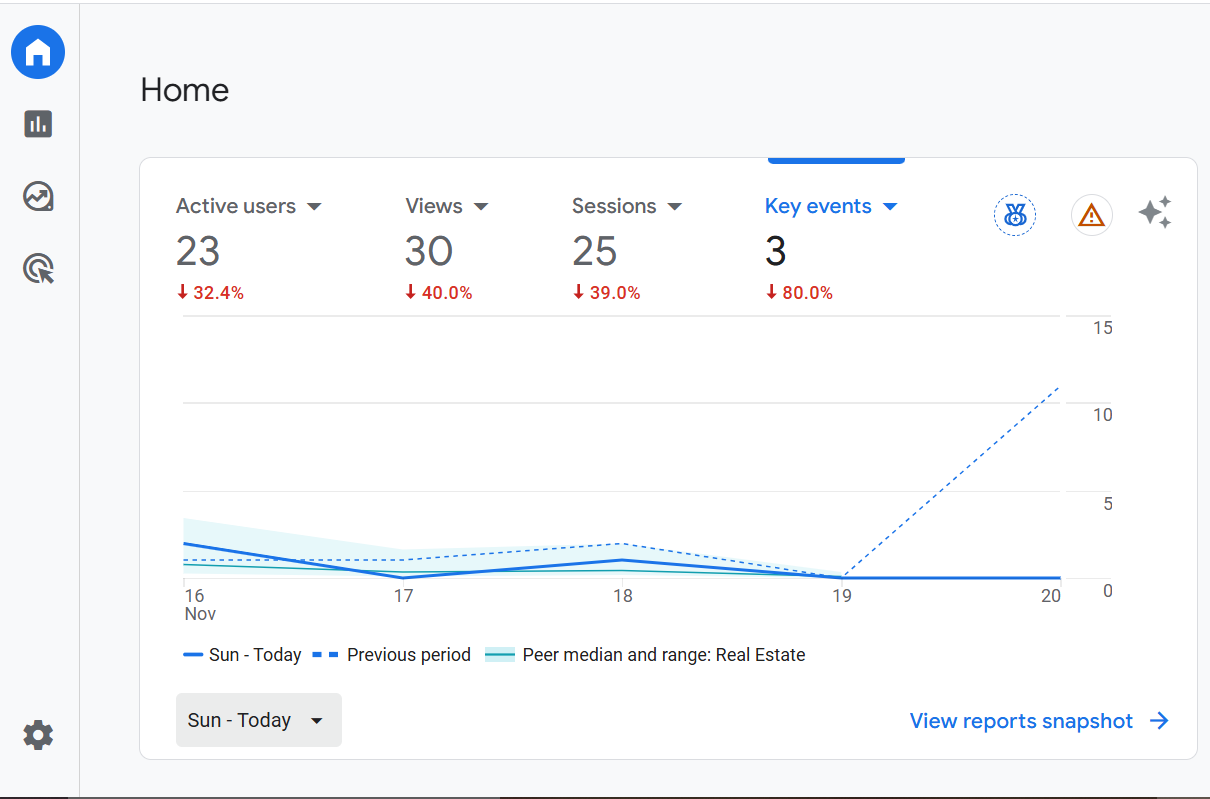The width and height of the screenshot is (1210, 799).
Task: Click the Analytics Intelligence sparkle icon
Action: click(x=1155, y=213)
